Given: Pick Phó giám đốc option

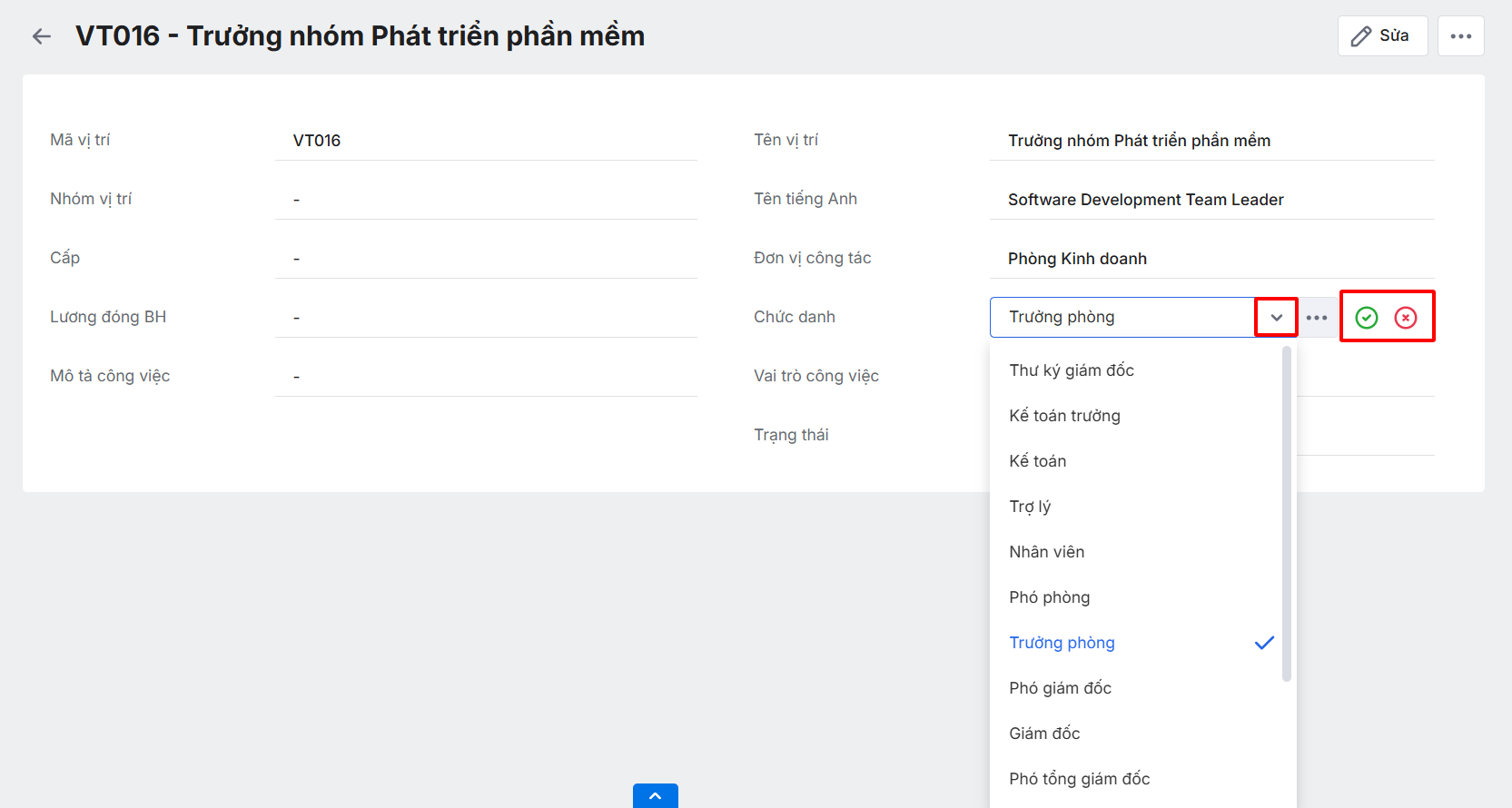Looking at the screenshot, I should tap(1060, 688).
